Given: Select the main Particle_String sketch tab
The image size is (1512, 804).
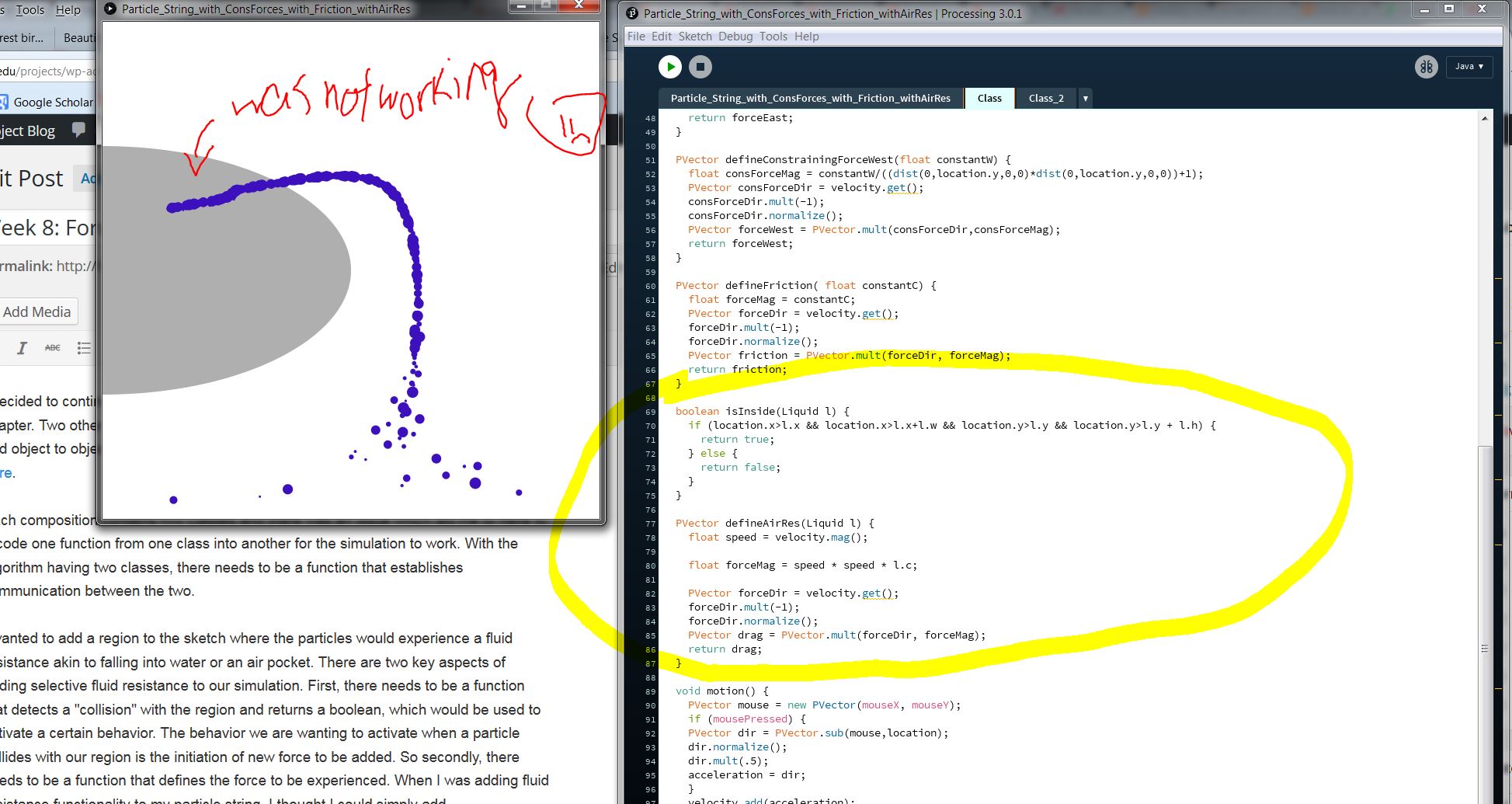Looking at the screenshot, I should [x=810, y=99].
